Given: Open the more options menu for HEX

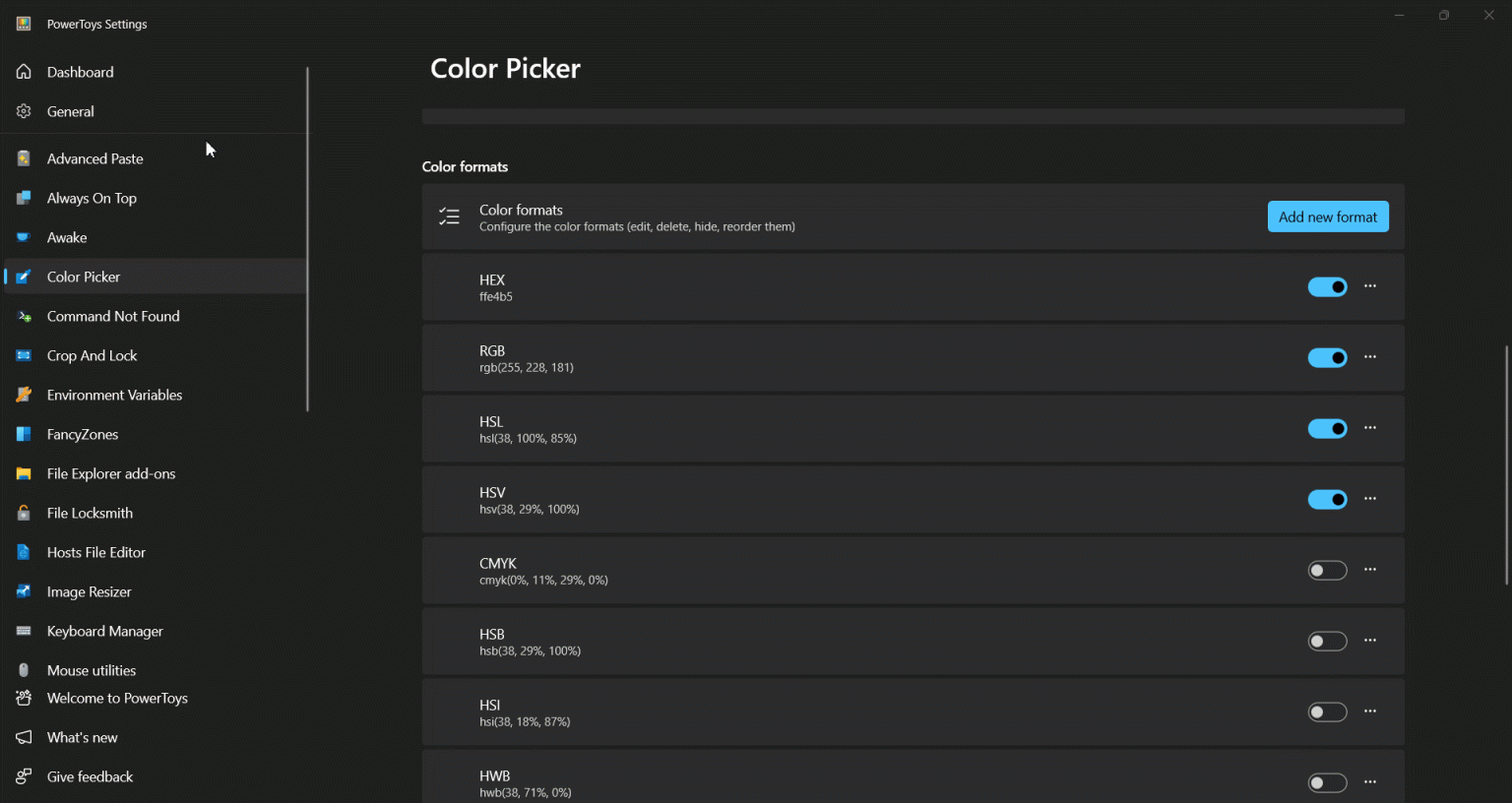Looking at the screenshot, I should click(x=1370, y=286).
